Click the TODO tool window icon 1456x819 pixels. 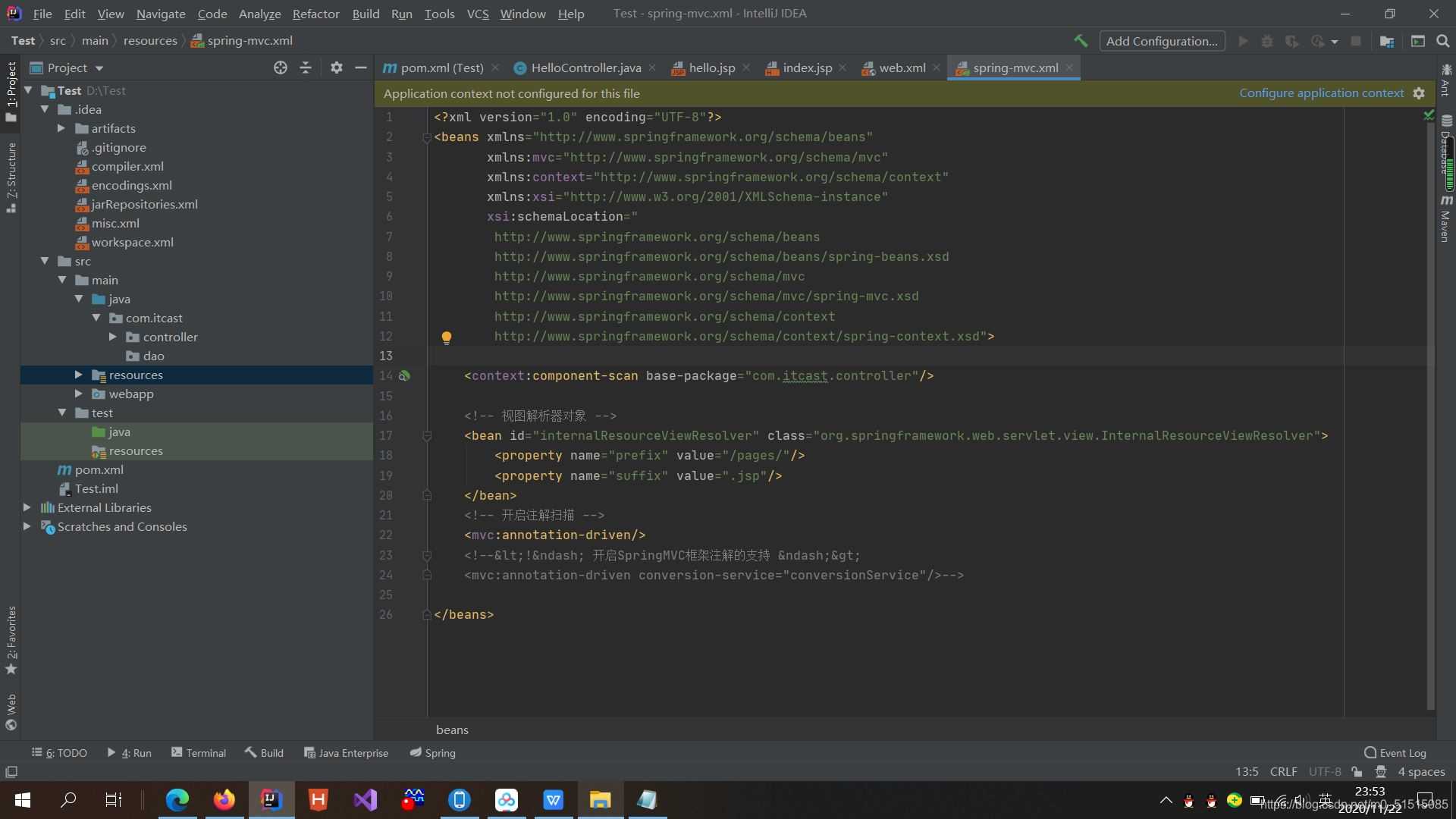click(62, 752)
